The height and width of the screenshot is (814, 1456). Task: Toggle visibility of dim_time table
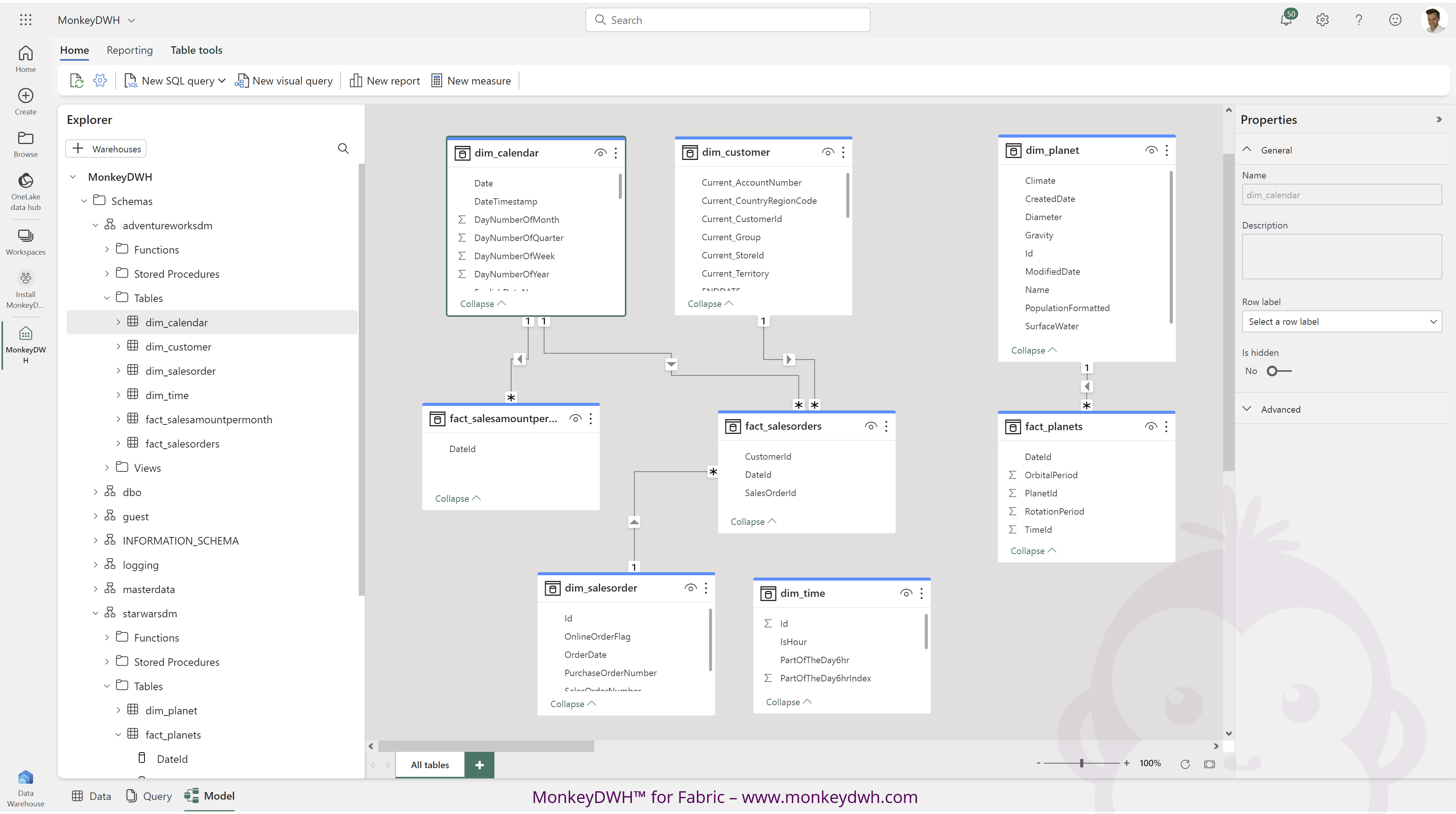point(906,593)
